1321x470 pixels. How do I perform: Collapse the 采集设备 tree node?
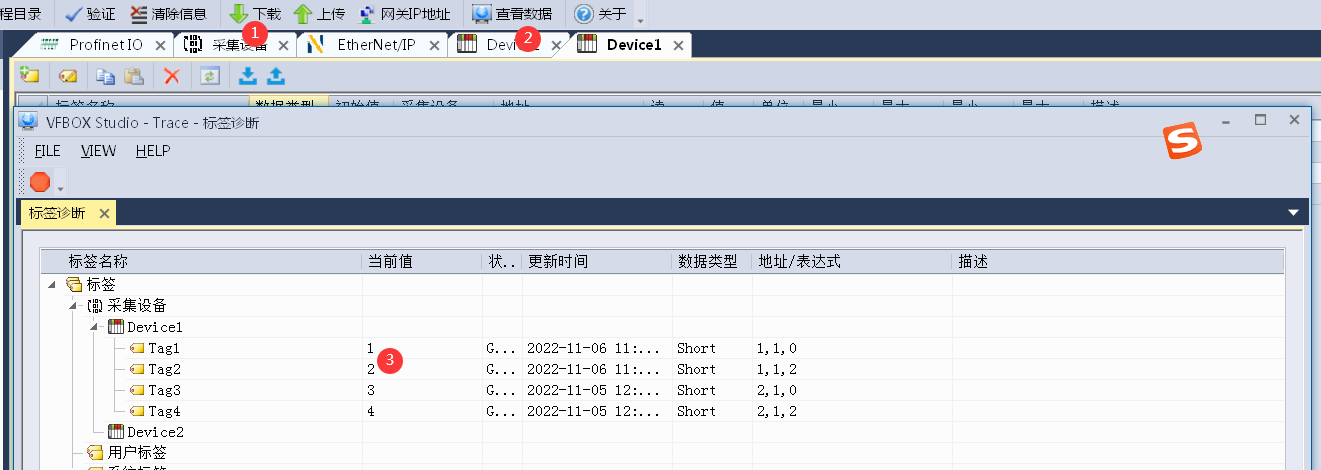73,306
